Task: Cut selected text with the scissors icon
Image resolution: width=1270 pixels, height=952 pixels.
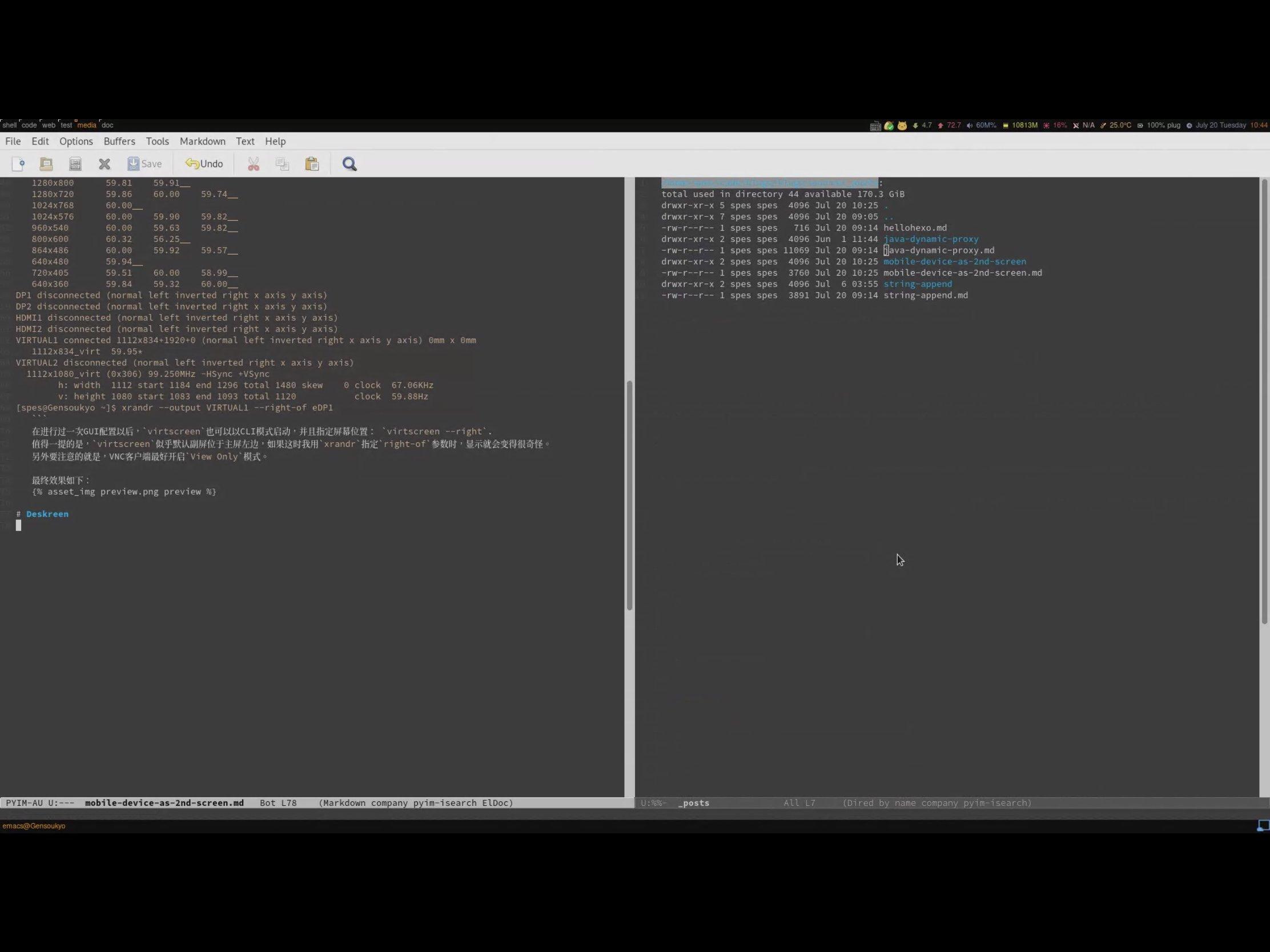Action: 253,164
